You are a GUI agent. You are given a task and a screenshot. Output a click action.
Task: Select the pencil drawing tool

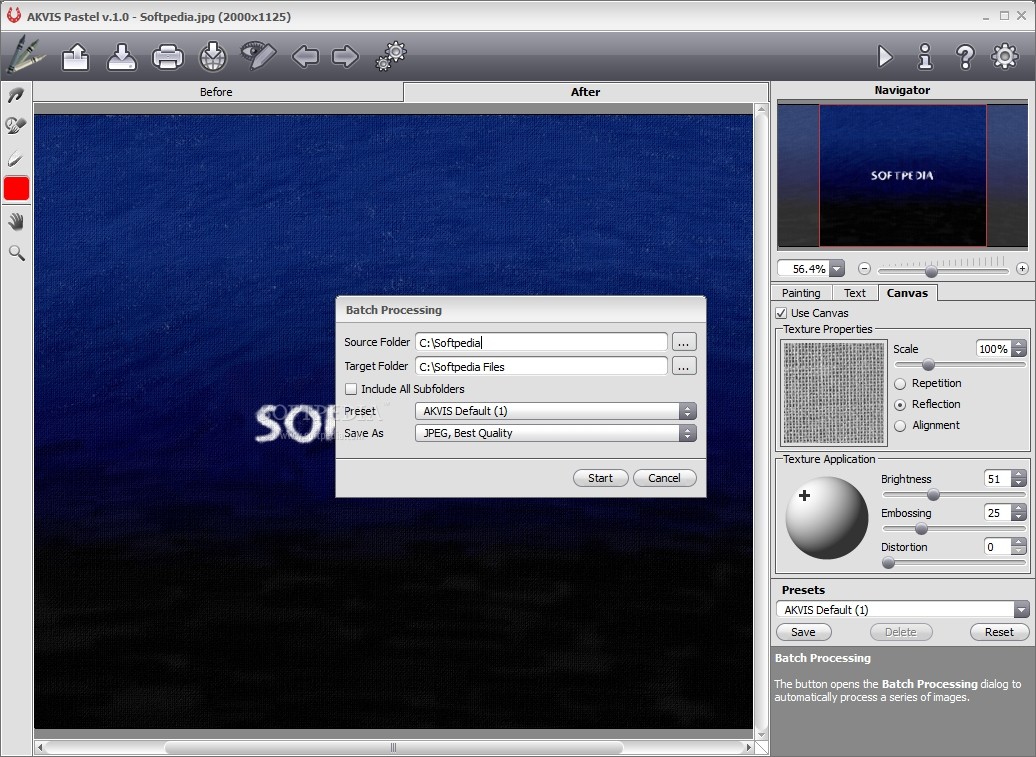16,159
